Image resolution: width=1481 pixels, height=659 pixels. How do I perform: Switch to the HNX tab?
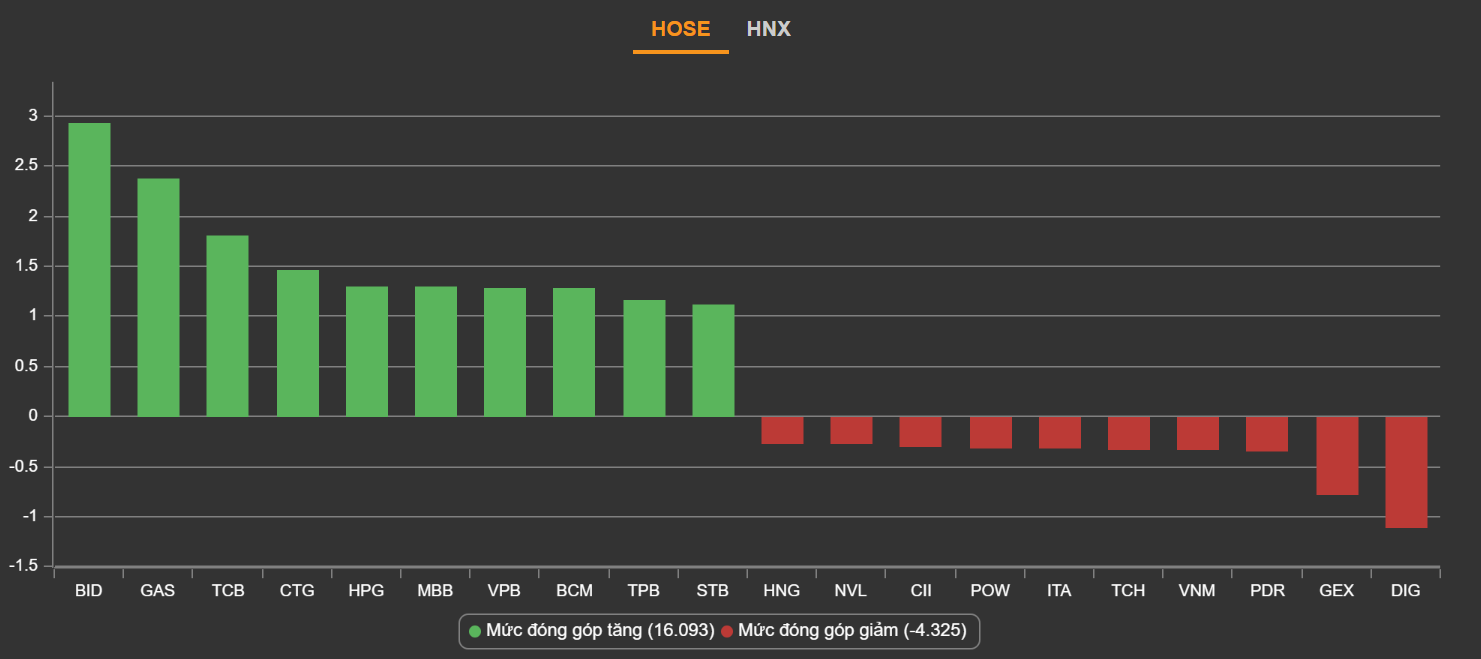pyautogui.click(x=768, y=29)
